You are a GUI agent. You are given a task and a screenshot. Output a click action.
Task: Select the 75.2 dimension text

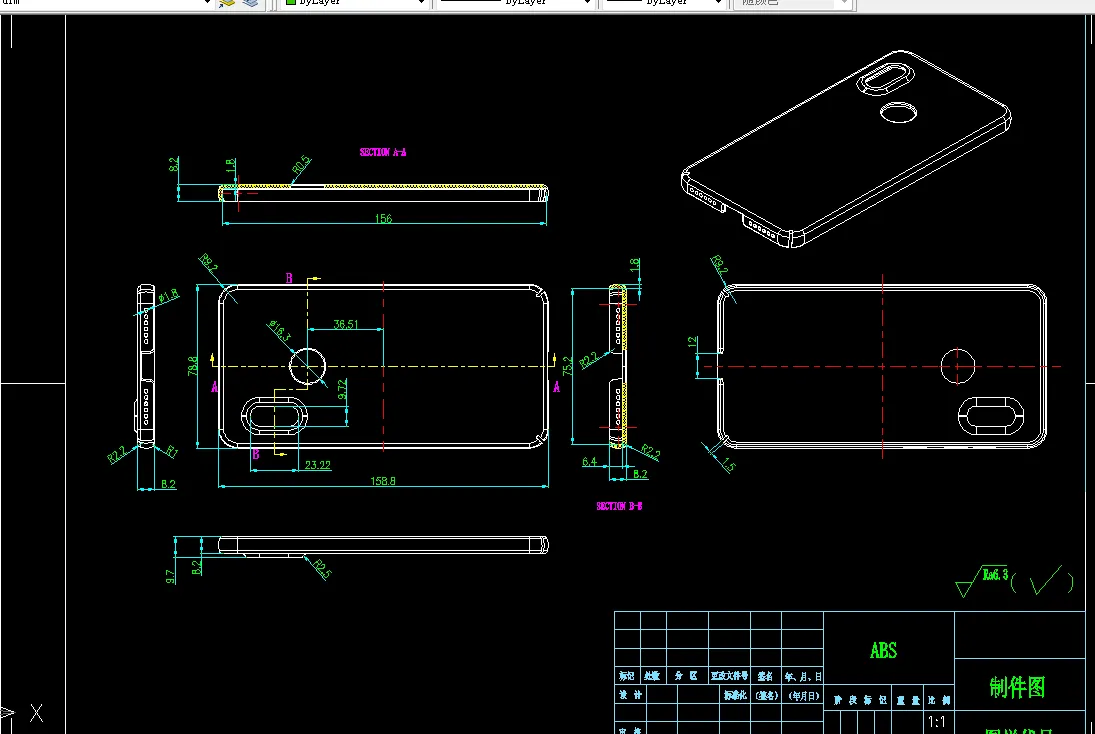567,366
